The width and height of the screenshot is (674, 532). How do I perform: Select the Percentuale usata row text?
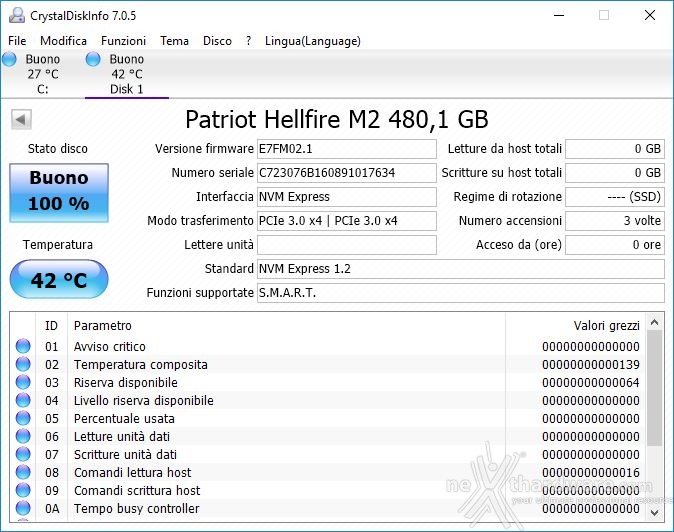coord(124,419)
